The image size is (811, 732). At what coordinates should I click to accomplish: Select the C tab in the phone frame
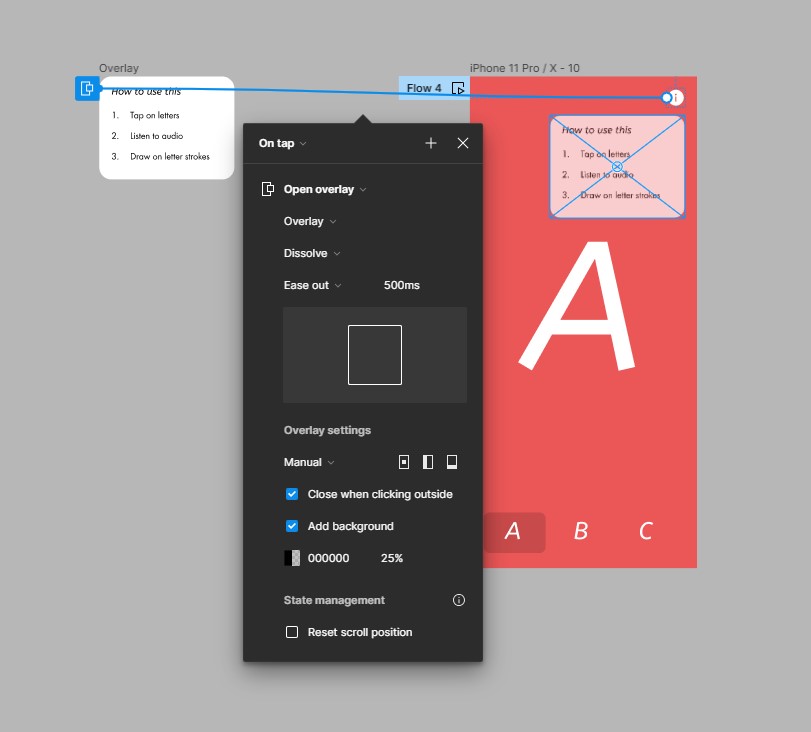point(646,532)
